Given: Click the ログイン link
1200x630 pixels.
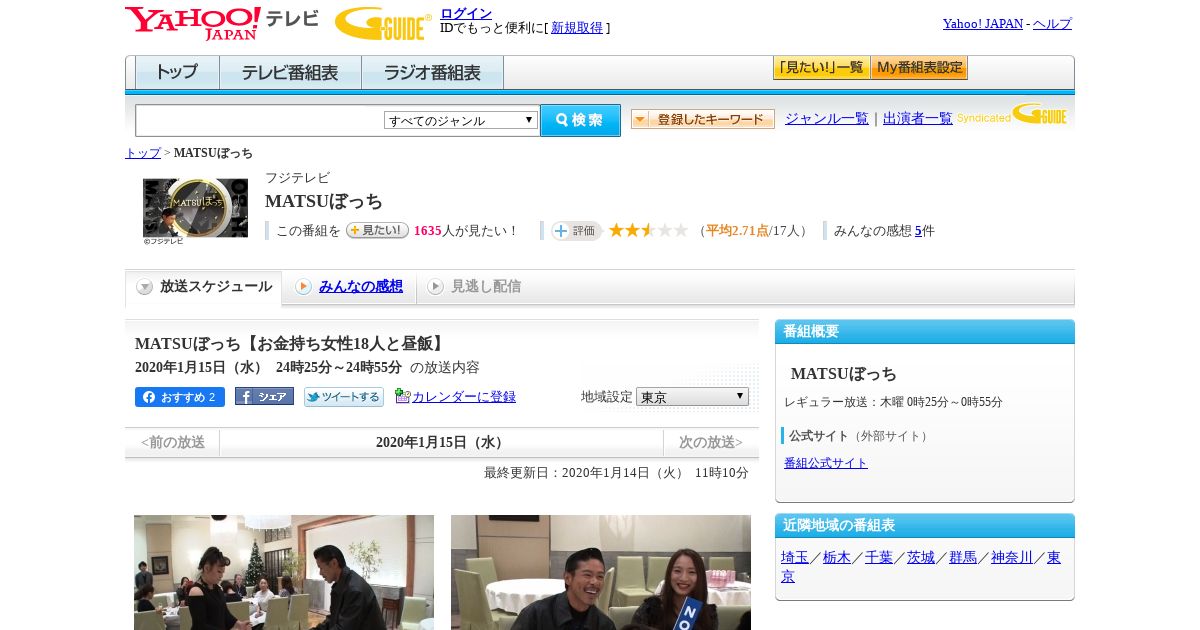Looking at the screenshot, I should tap(466, 13).
